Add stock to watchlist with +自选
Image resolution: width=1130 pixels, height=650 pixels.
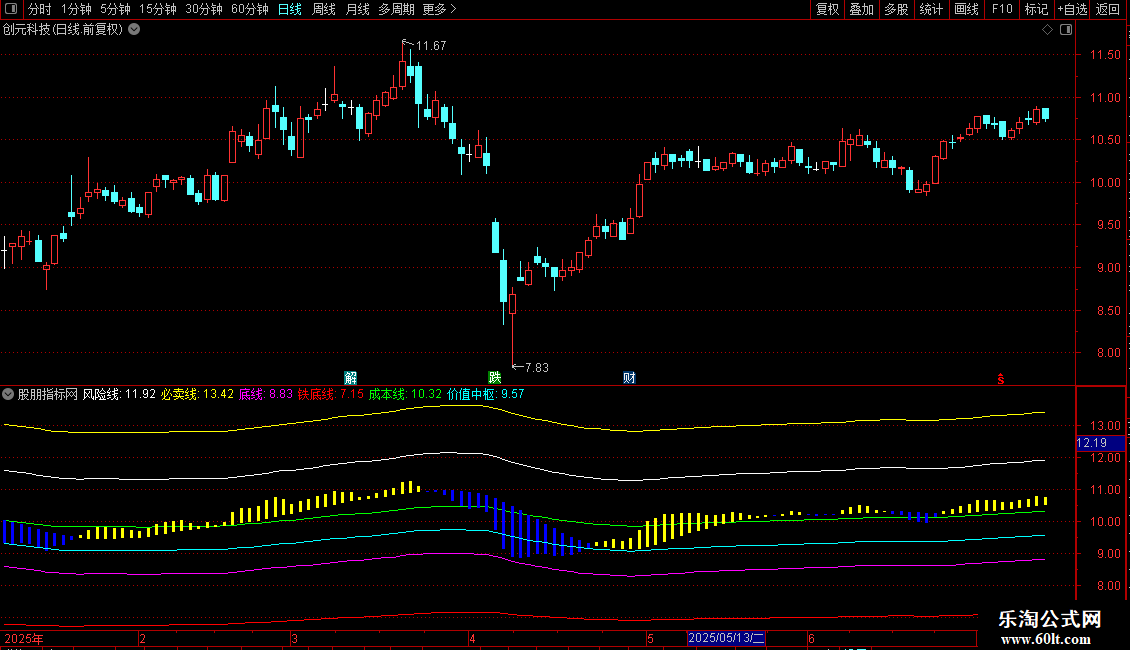coord(1072,9)
